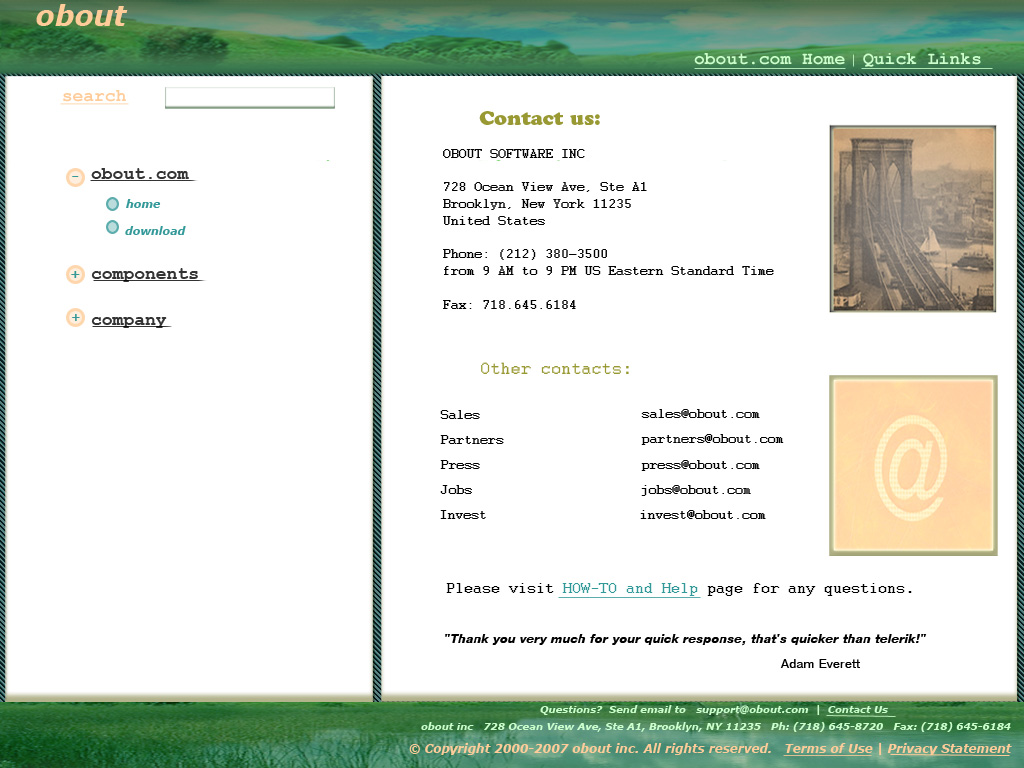
Task: Click the search label link
Action: [x=94, y=96]
